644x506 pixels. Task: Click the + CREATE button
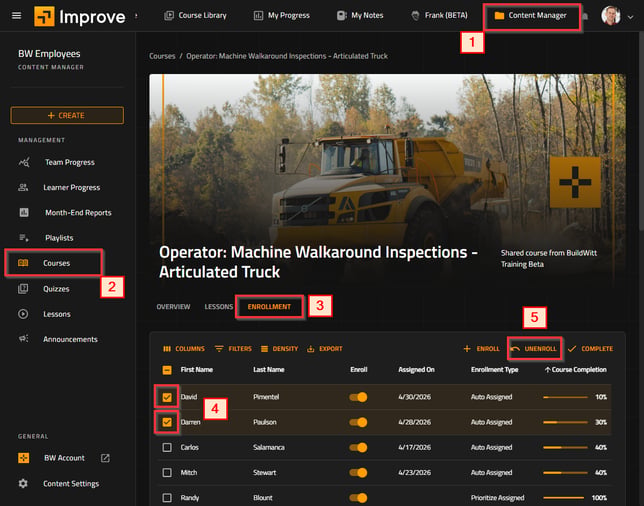67,115
